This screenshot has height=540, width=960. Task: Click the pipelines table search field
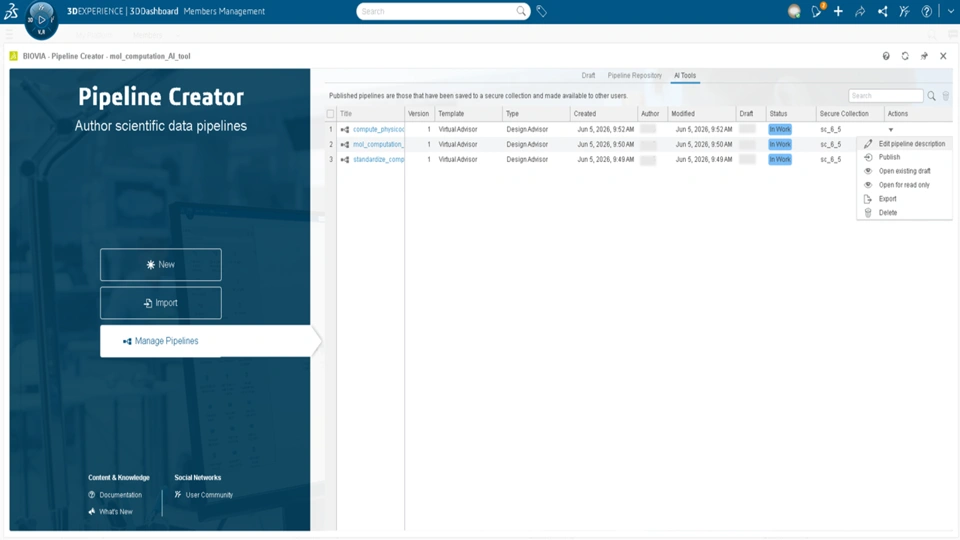click(x=886, y=96)
